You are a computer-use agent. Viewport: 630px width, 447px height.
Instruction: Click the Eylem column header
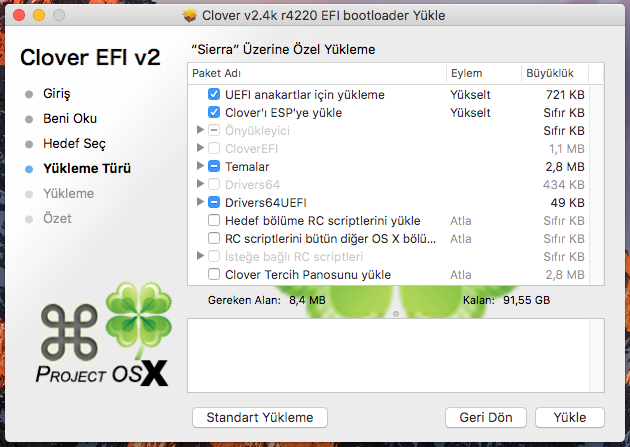[484, 73]
